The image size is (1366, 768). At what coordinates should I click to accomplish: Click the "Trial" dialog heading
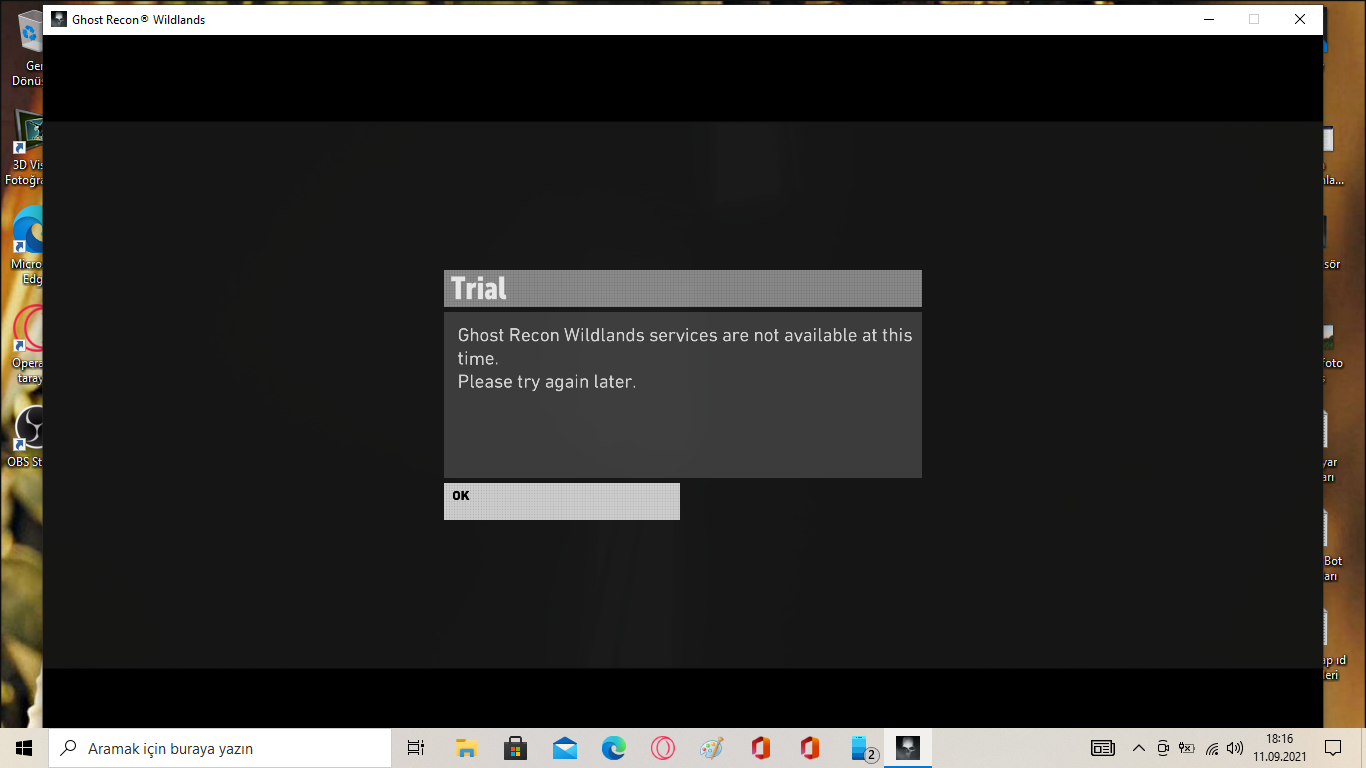479,288
